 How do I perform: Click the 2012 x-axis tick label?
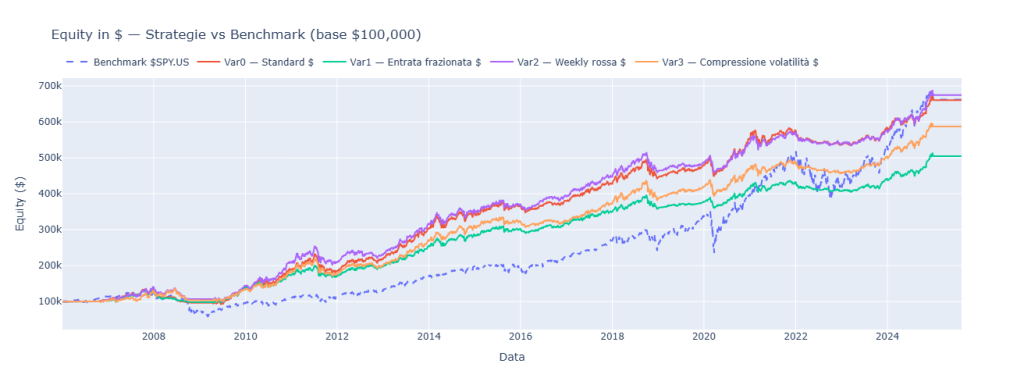336,336
